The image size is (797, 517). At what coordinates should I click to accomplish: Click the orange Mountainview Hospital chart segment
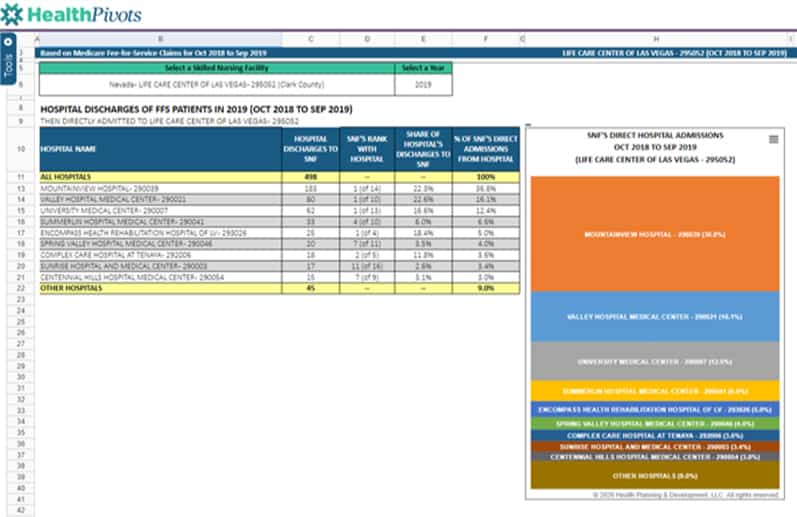click(x=655, y=234)
